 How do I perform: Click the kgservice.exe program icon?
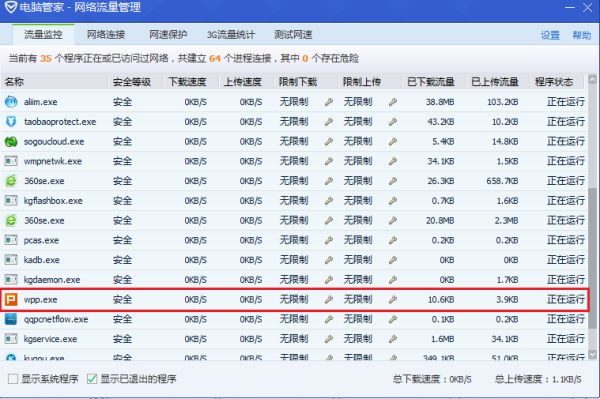tap(11, 339)
